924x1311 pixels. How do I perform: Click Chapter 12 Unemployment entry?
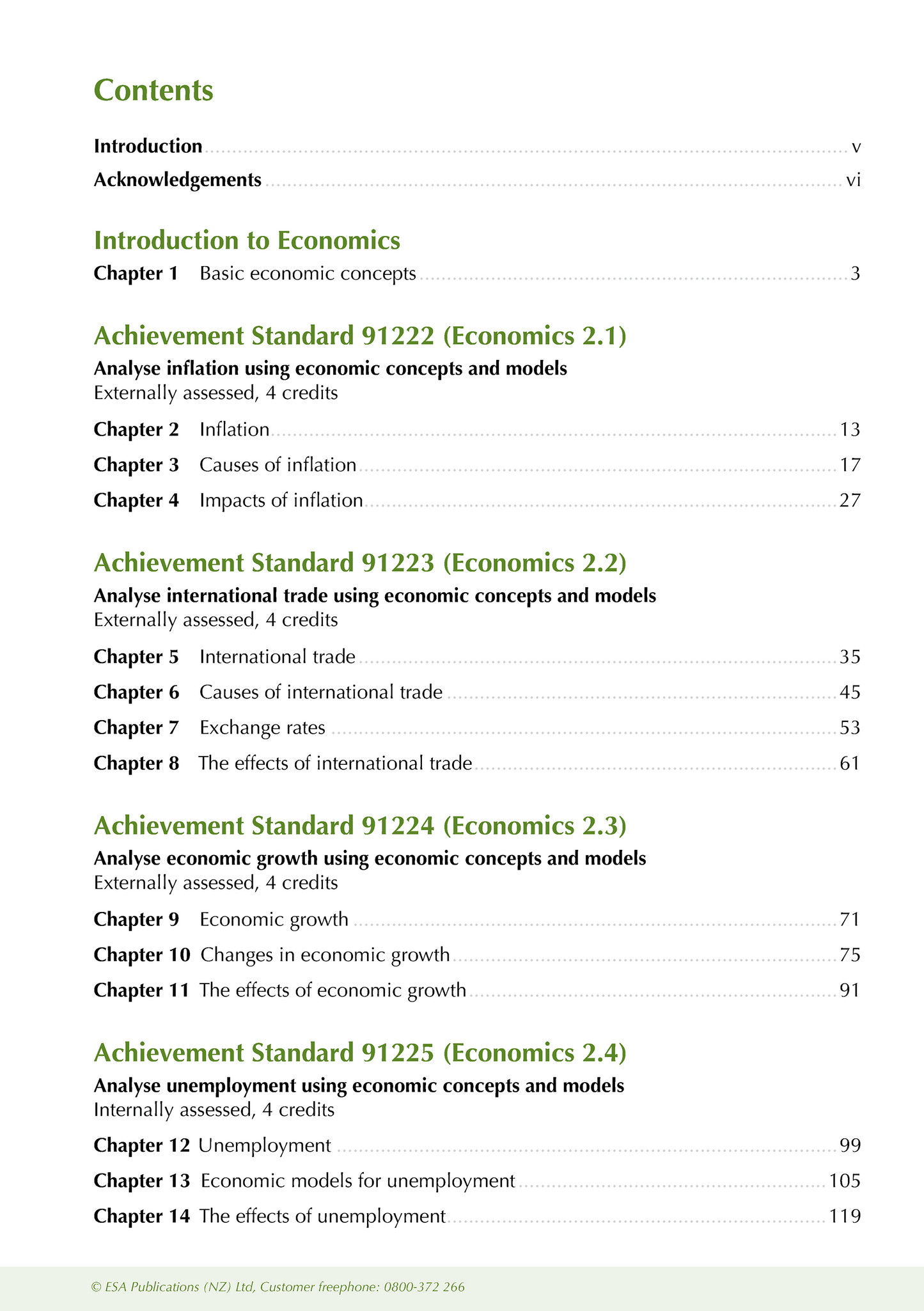(265, 1145)
